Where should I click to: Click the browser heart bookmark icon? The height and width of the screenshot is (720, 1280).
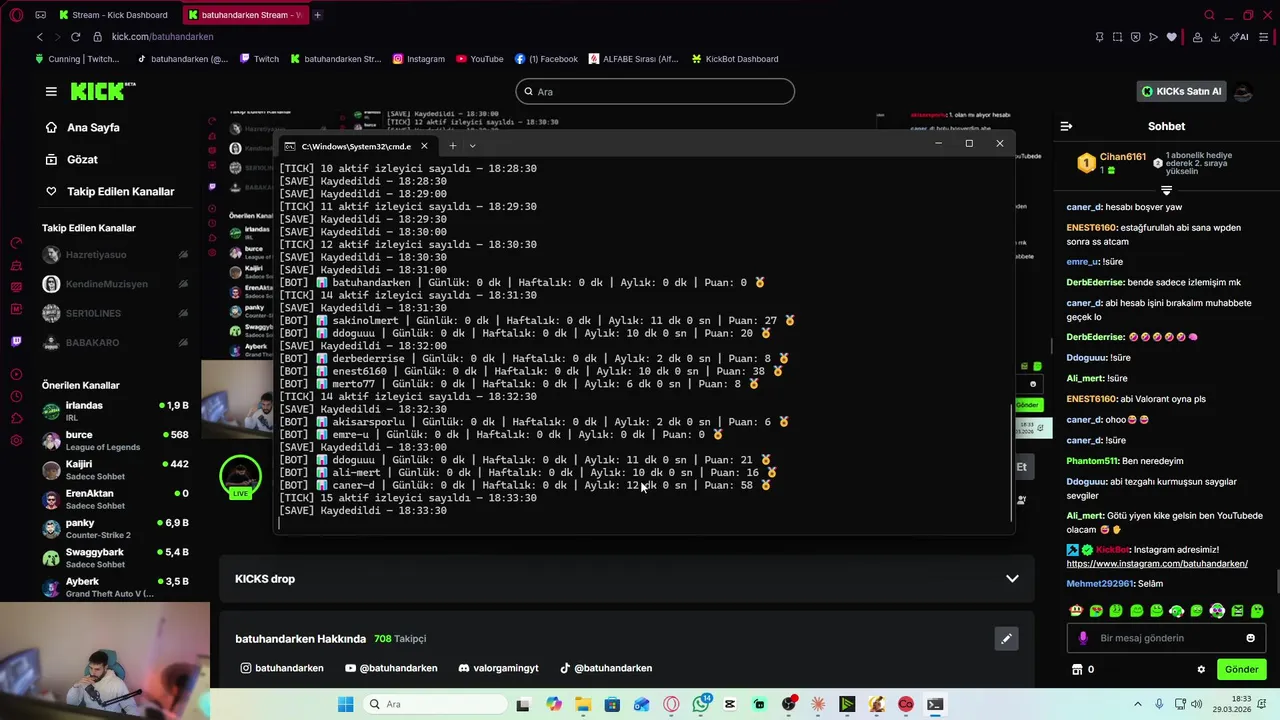point(1172,37)
